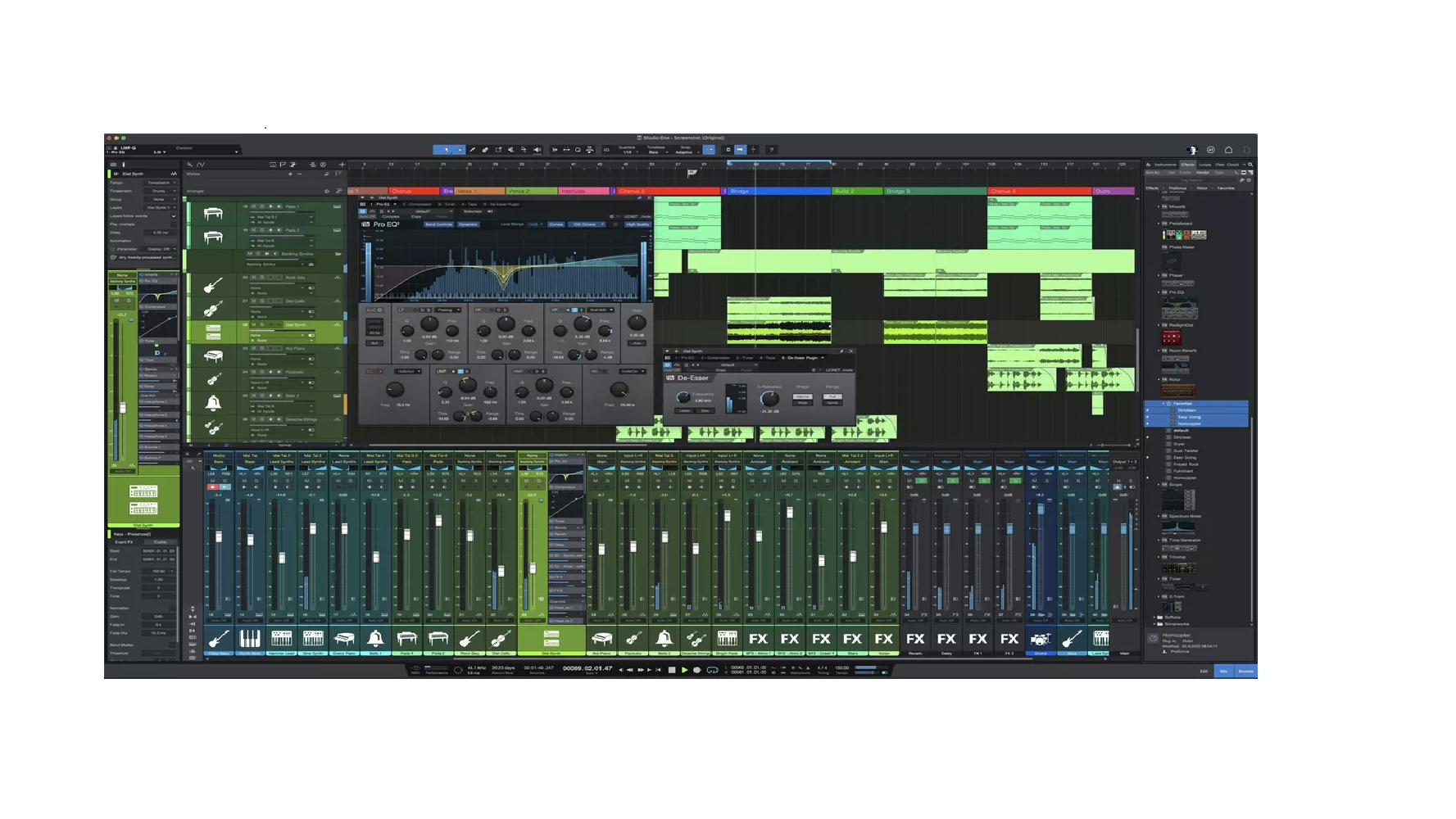The width and height of the screenshot is (1456, 819).
Task: Expand the Mixverb item in browser
Action: (x=1159, y=206)
